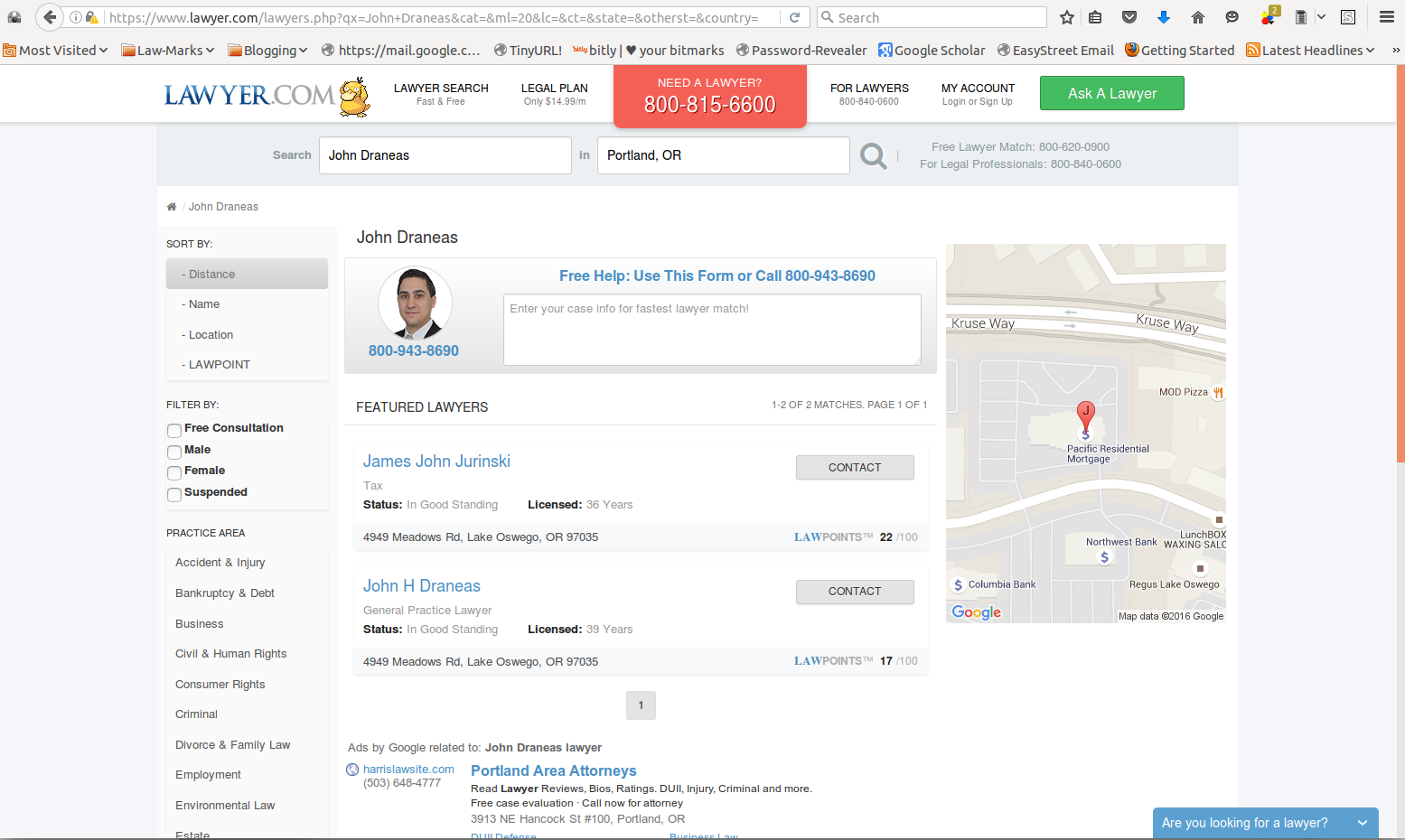Click the extension icon with the 2 badge

(1269, 16)
